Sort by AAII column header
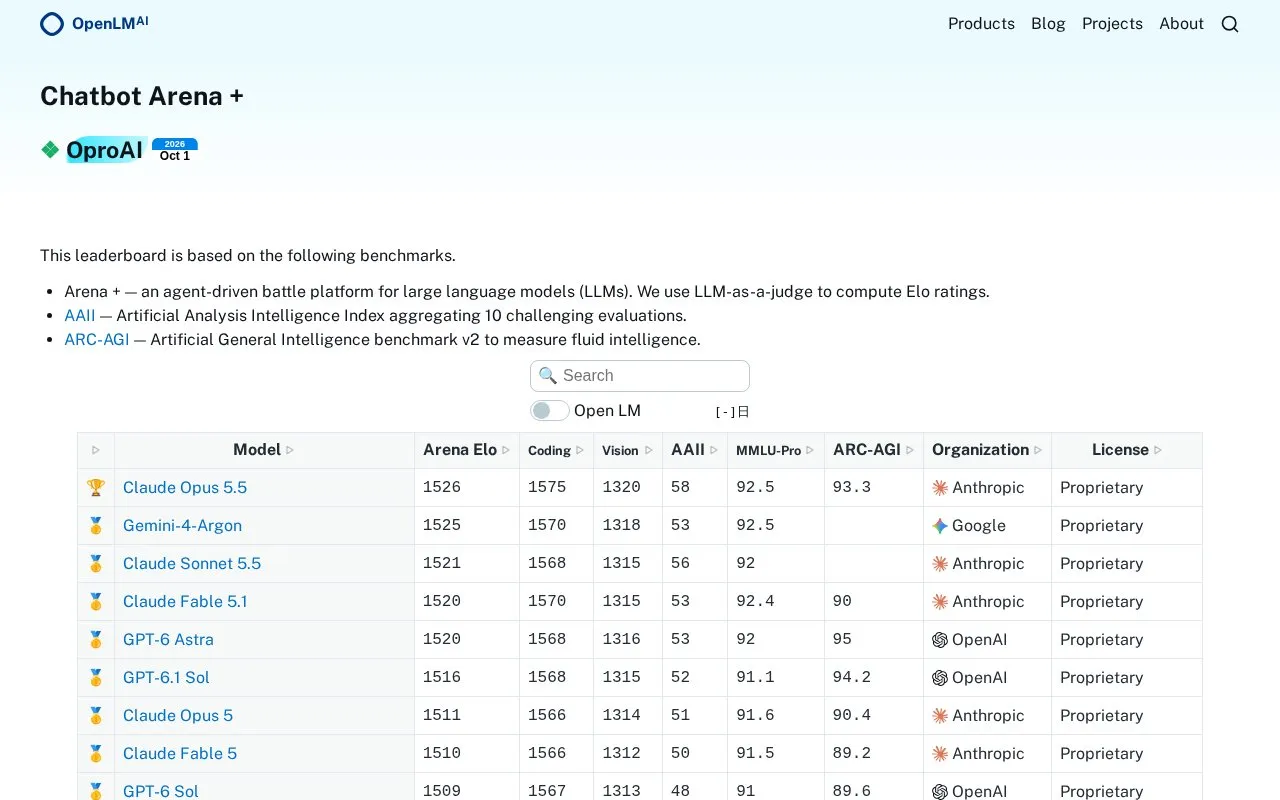The width and height of the screenshot is (1280, 800). tap(695, 450)
